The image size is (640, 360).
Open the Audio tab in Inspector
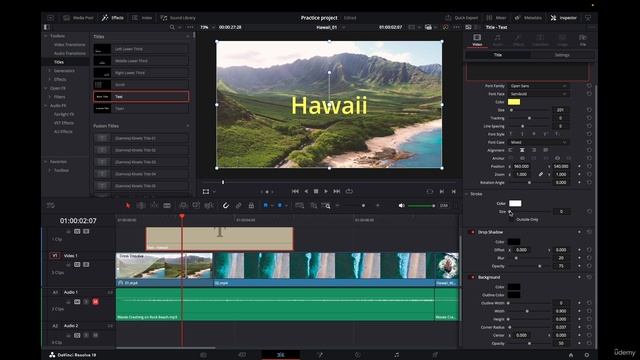[x=498, y=40]
